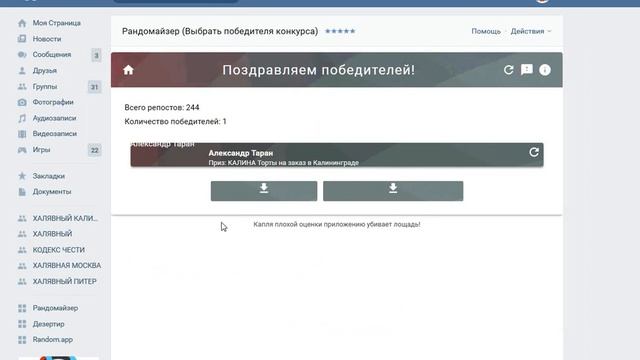Click the unread messages counter badge 3

pyautogui.click(x=96, y=55)
